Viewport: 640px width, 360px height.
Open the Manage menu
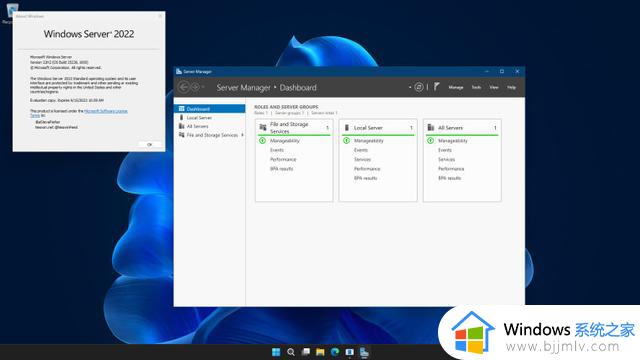(x=456, y=87)
